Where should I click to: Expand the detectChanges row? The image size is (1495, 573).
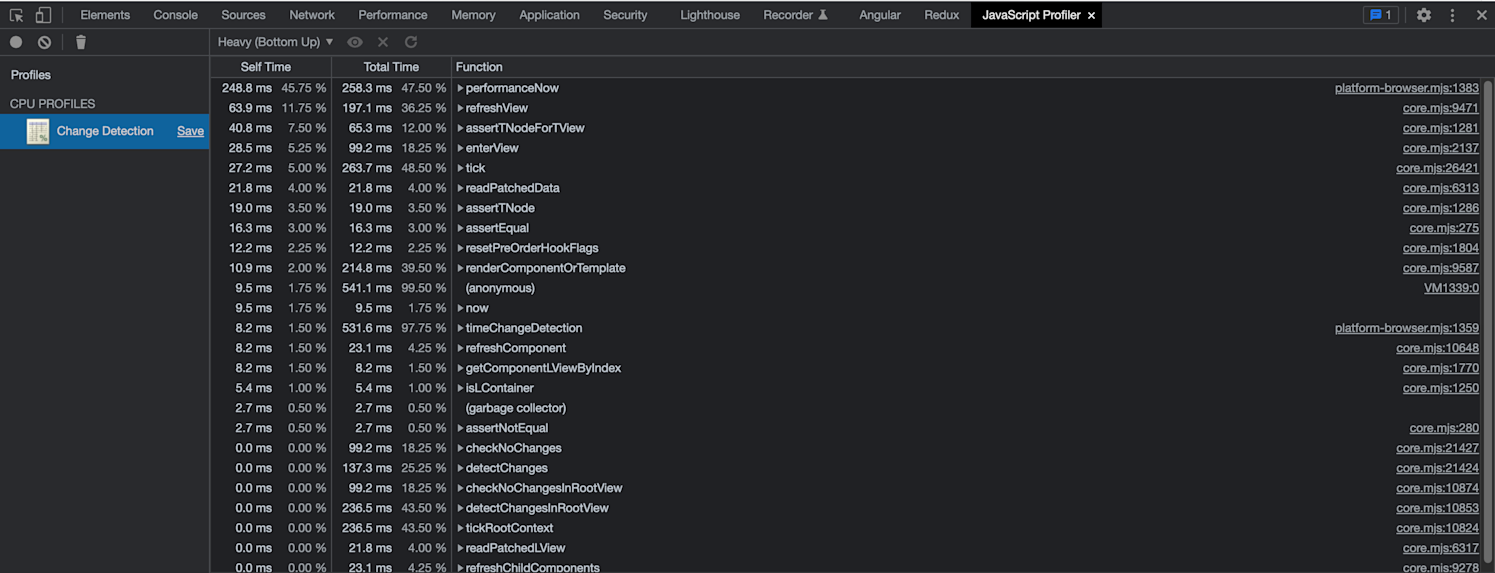coord(460,468)
